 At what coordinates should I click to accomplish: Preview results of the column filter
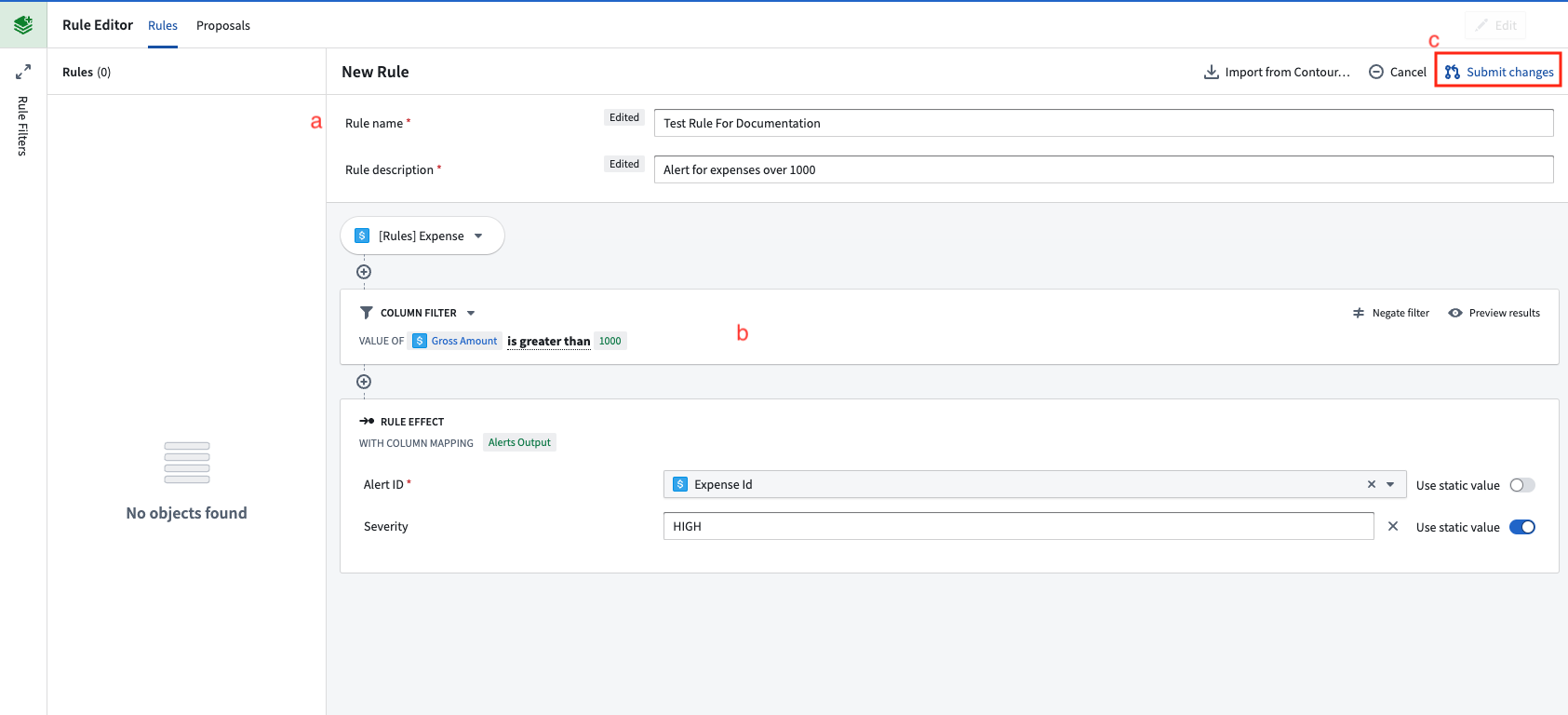coord(1494,313)
